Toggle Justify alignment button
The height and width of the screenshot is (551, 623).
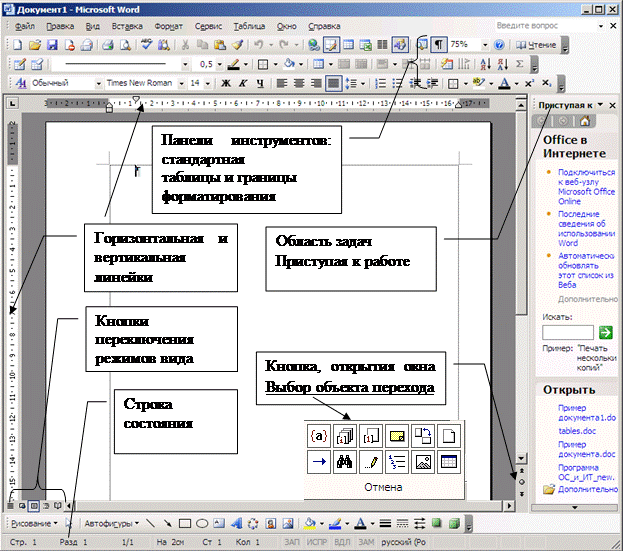coord(333,83)
